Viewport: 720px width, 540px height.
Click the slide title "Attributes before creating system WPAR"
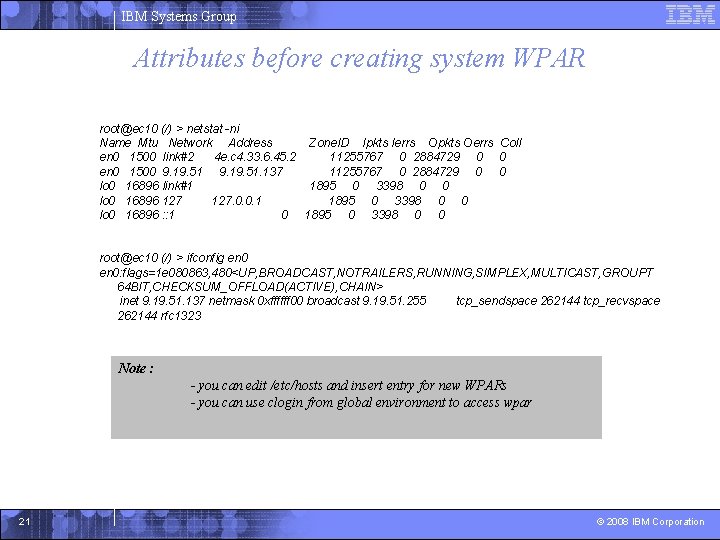360,58
